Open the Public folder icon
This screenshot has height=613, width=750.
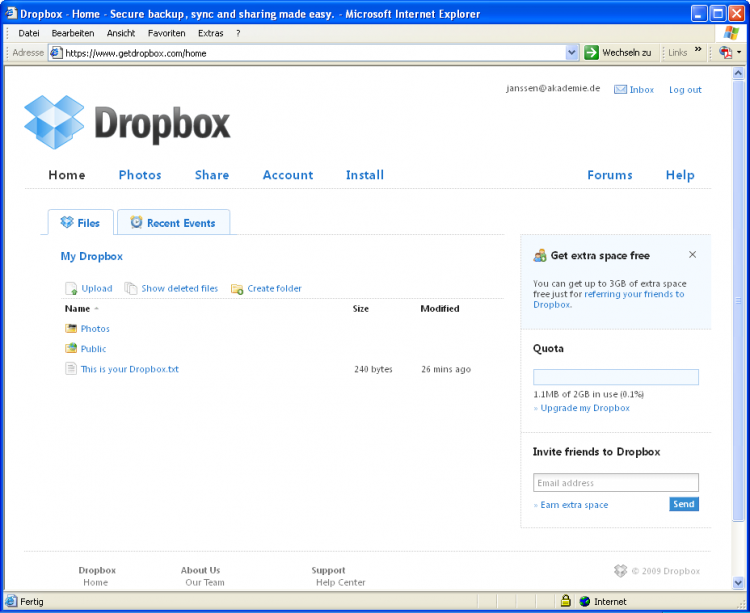click(71, 349)
